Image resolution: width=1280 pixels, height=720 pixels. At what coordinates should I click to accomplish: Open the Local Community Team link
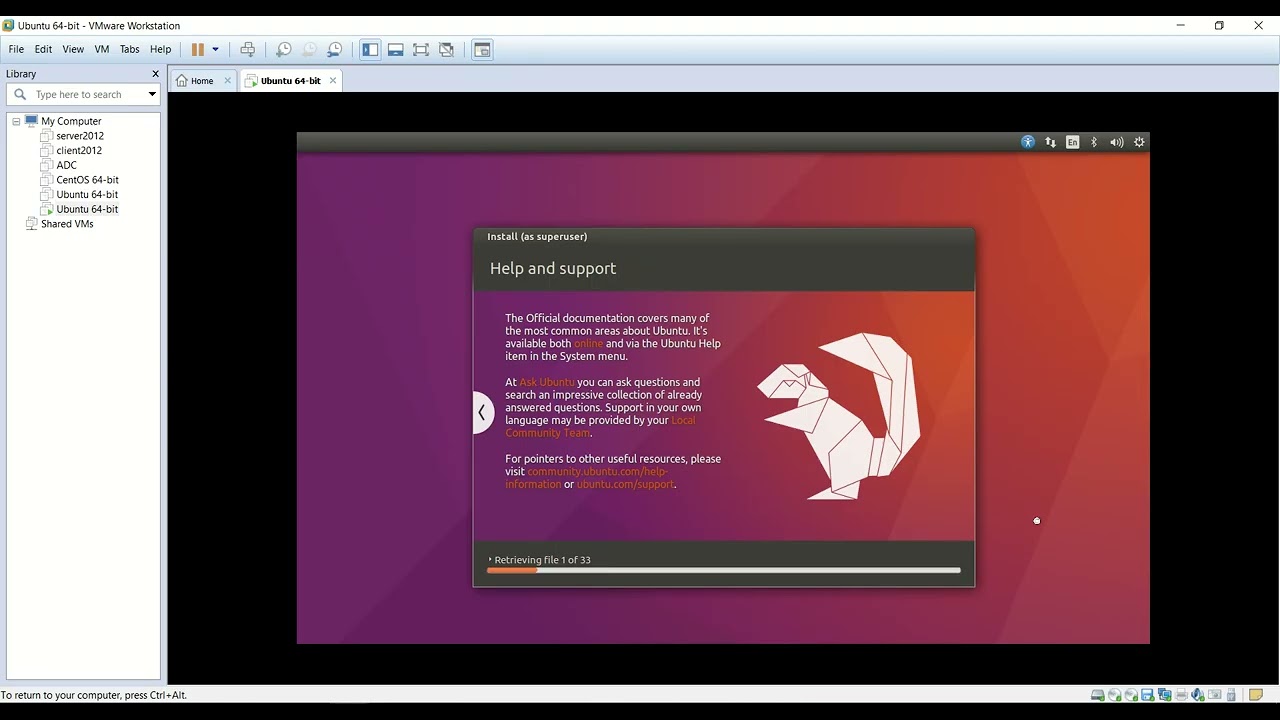[600, 427]
